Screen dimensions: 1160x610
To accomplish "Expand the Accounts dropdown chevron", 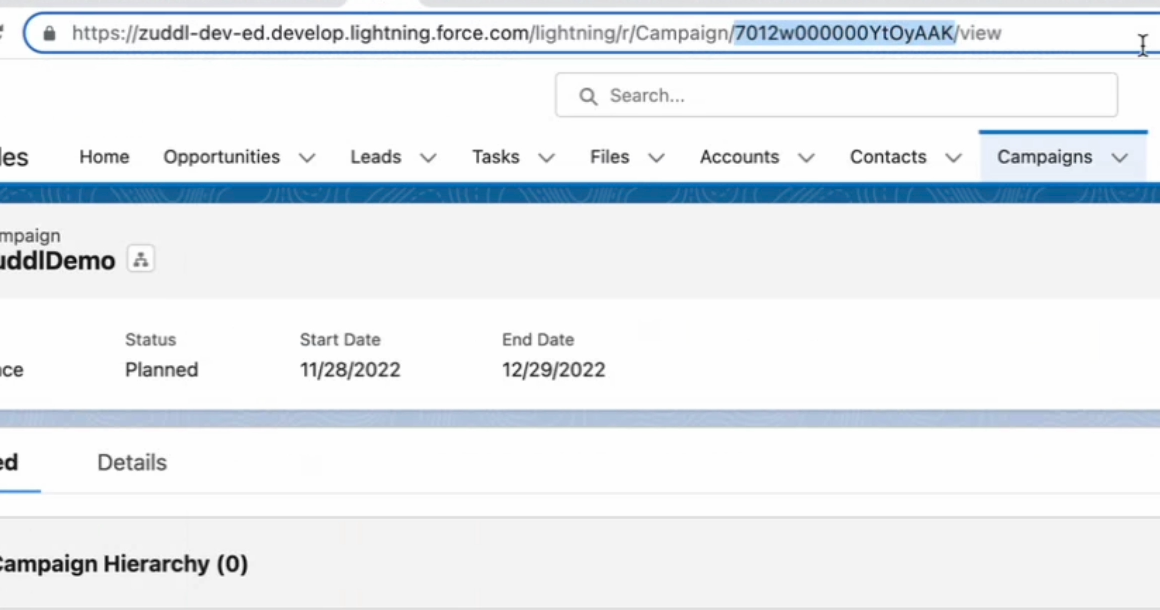I will pyautogui.click(x=806, y=158).
